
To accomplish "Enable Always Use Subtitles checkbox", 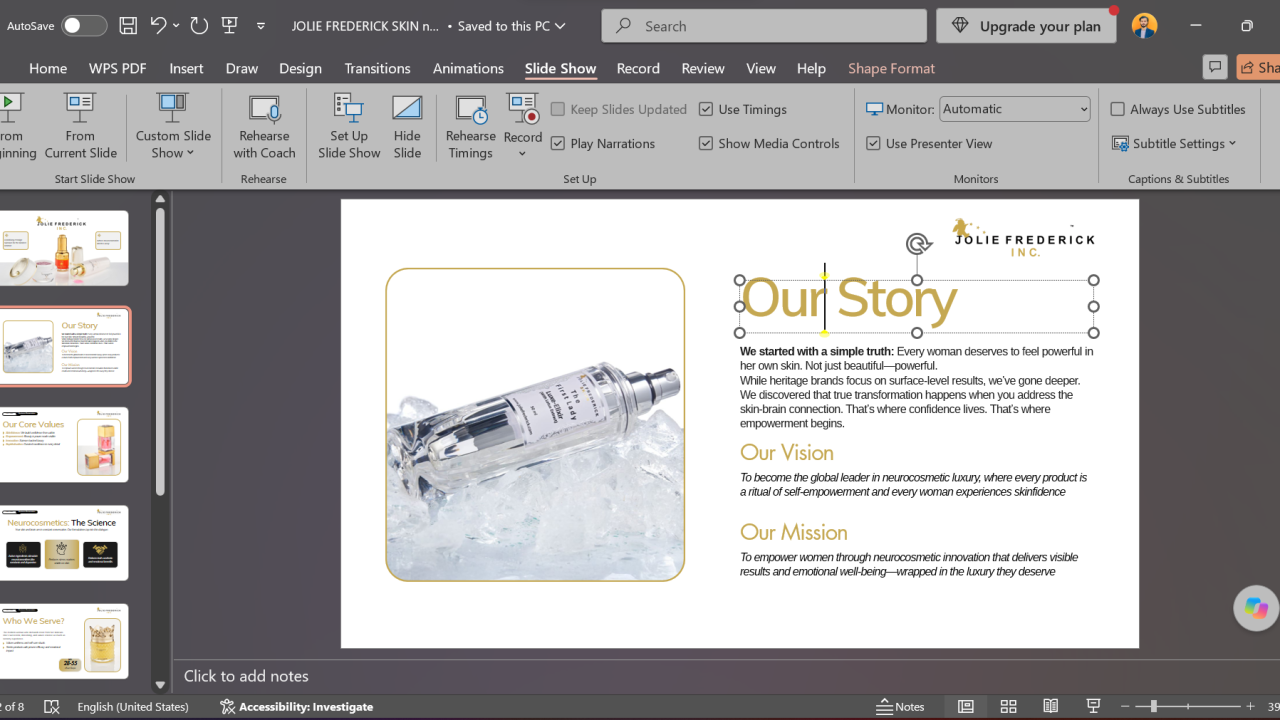I will coord(1118,109).
